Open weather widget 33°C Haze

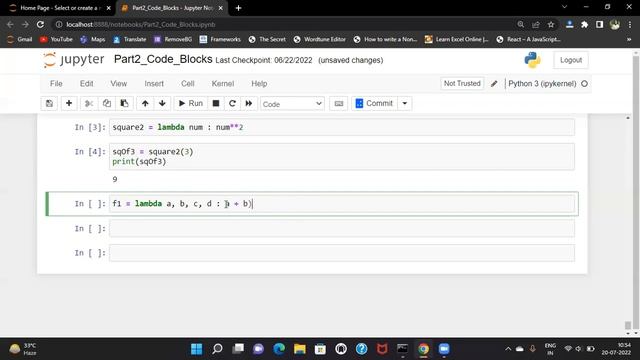point(22,349)
